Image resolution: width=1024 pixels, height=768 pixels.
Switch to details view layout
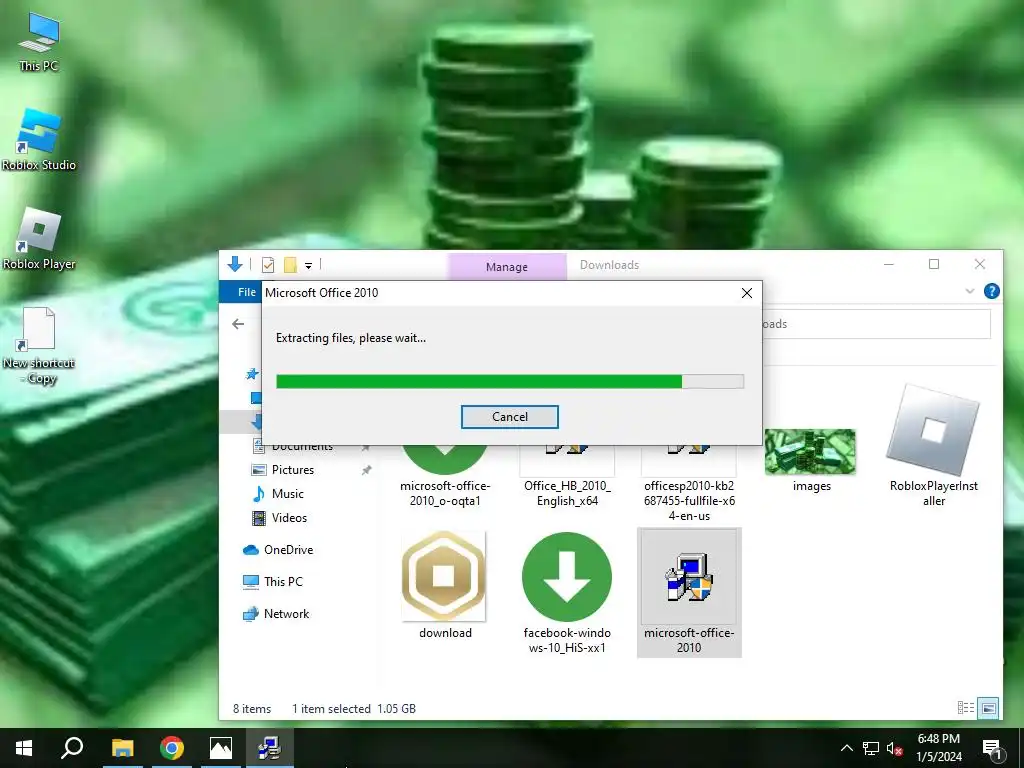point(965,708)
